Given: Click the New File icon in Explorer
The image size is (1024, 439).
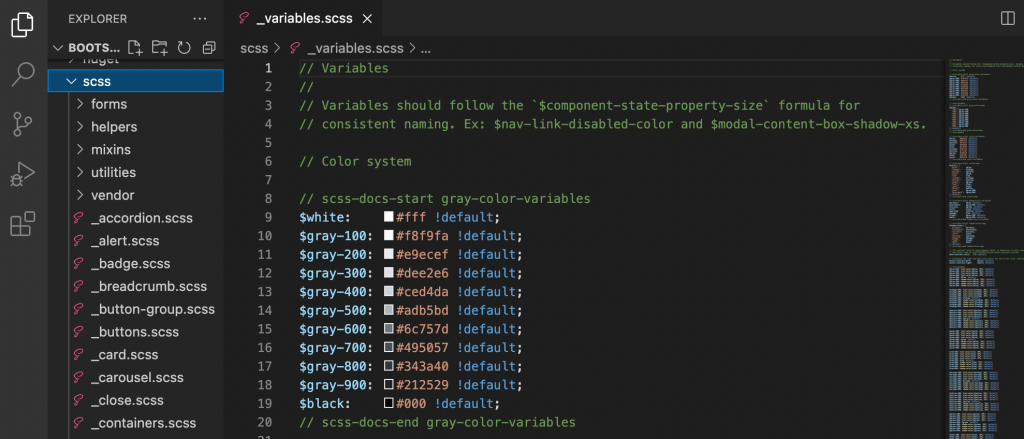Looking at the screenshot, I should click(x=136, y=48).
